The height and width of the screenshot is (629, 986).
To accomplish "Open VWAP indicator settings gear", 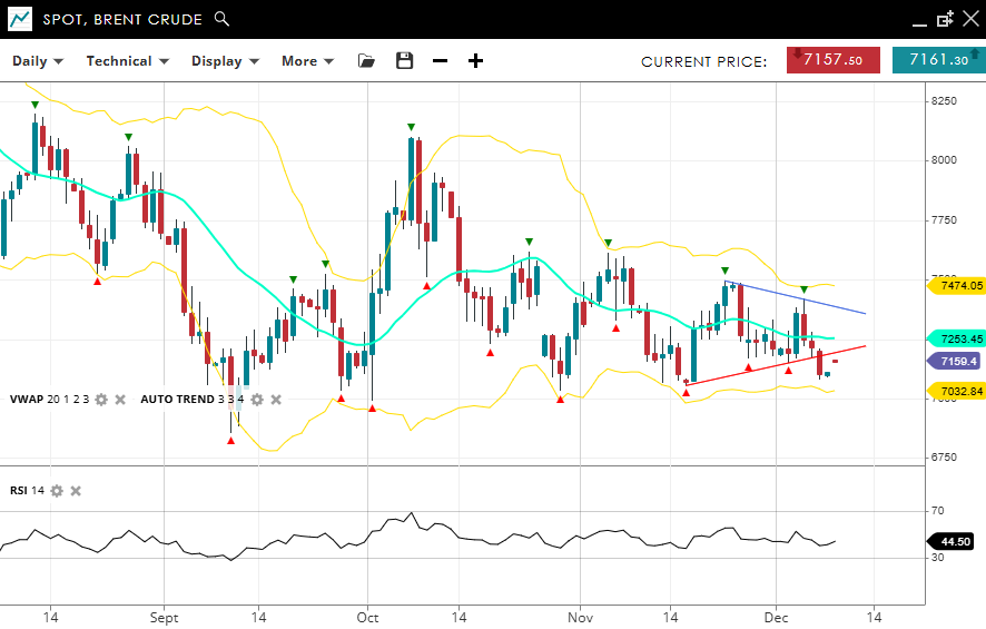I will [x=101, y=399].
